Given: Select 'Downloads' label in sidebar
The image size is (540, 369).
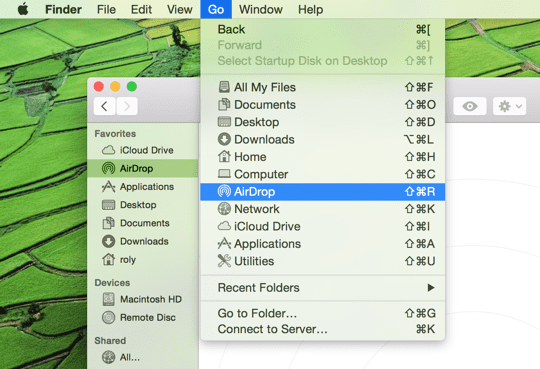Looking at the screenshot, I should pos(144,241).
